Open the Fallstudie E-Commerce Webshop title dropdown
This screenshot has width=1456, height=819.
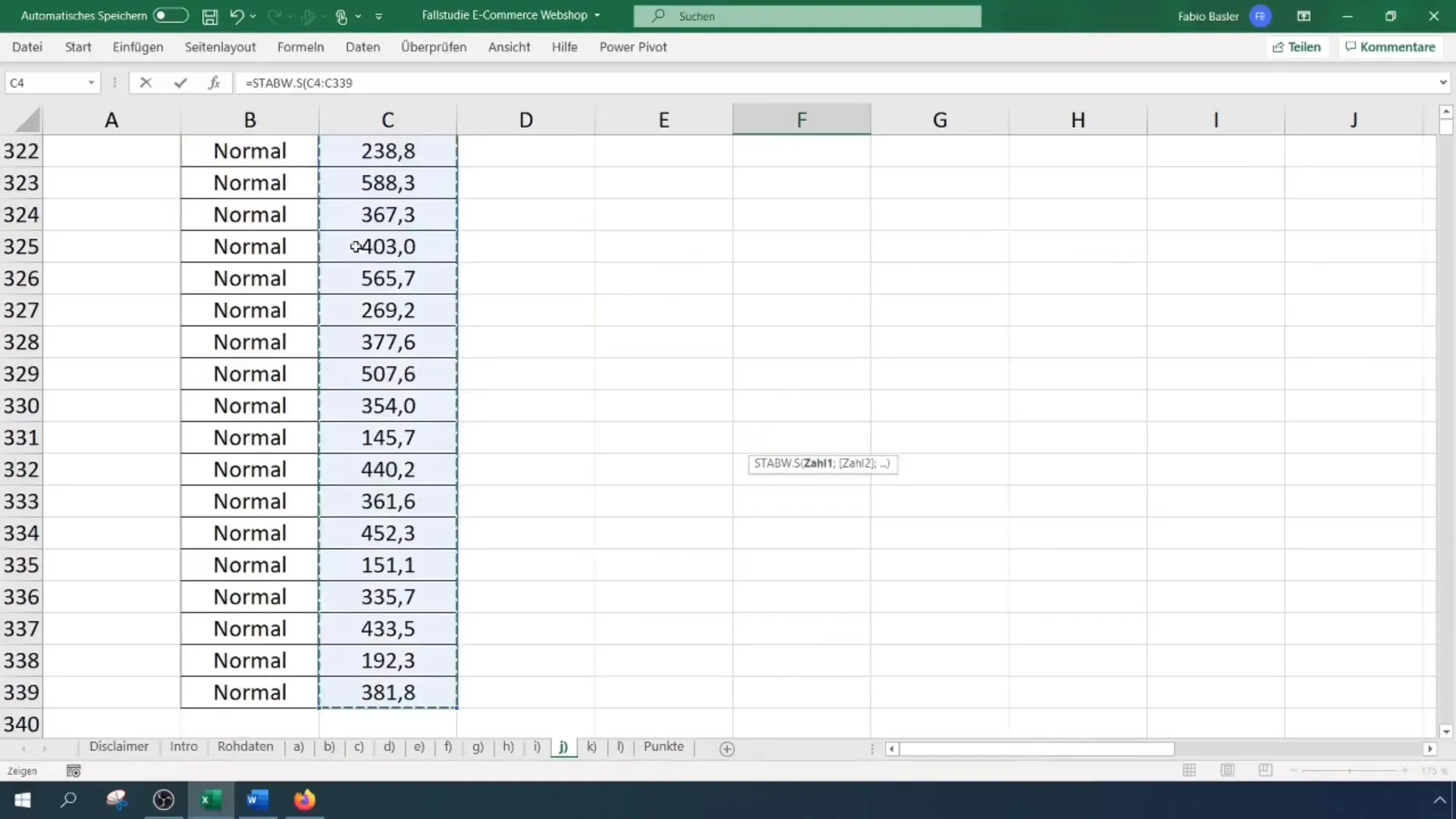pos(598,15)
